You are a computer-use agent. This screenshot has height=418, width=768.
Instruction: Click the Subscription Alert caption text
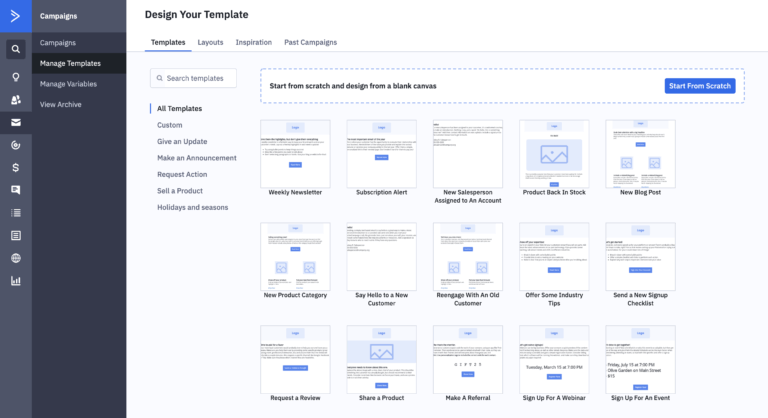(382, 193)
